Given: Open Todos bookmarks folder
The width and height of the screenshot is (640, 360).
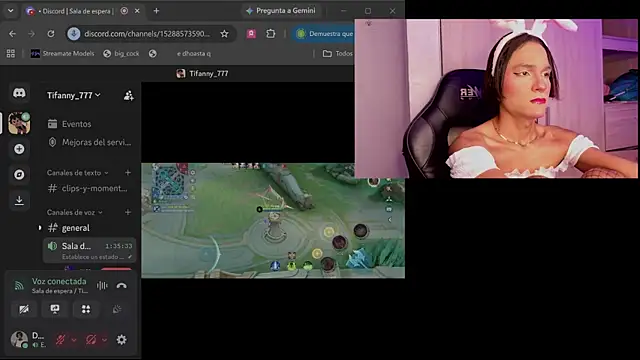Looking at the screenshot, I should [338, 53].
